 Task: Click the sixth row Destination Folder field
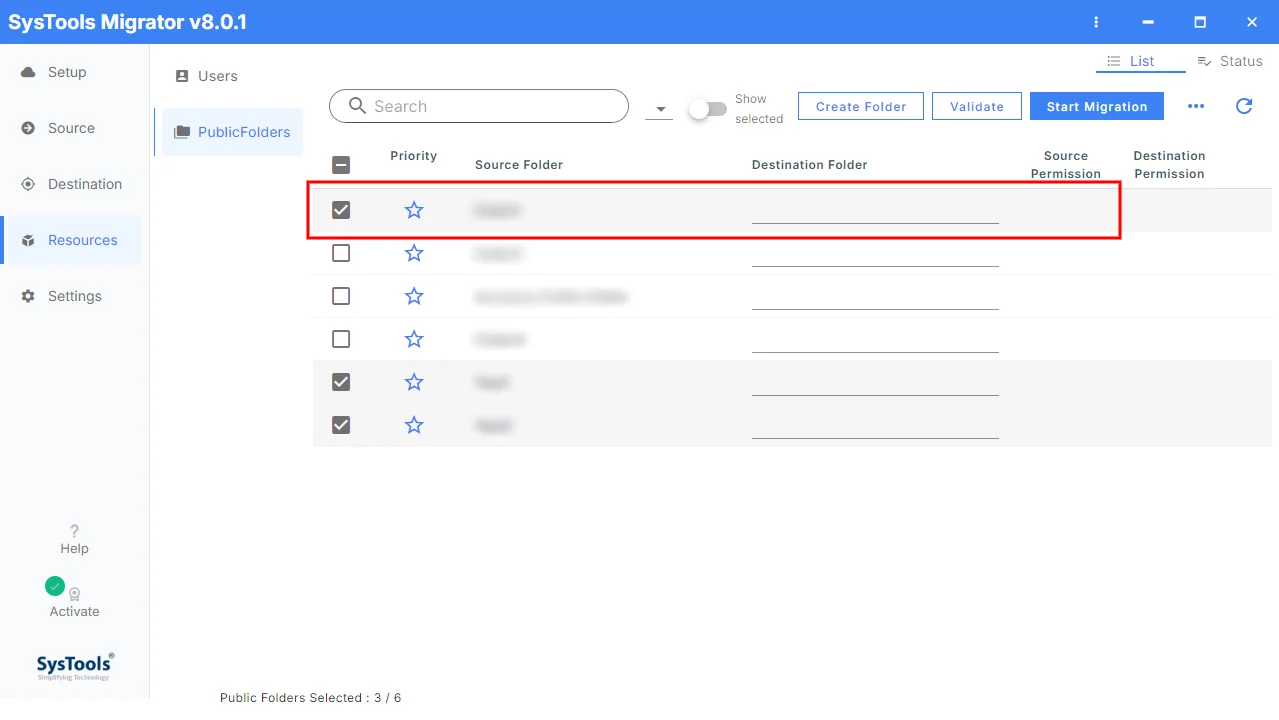[x=875, y=425]
